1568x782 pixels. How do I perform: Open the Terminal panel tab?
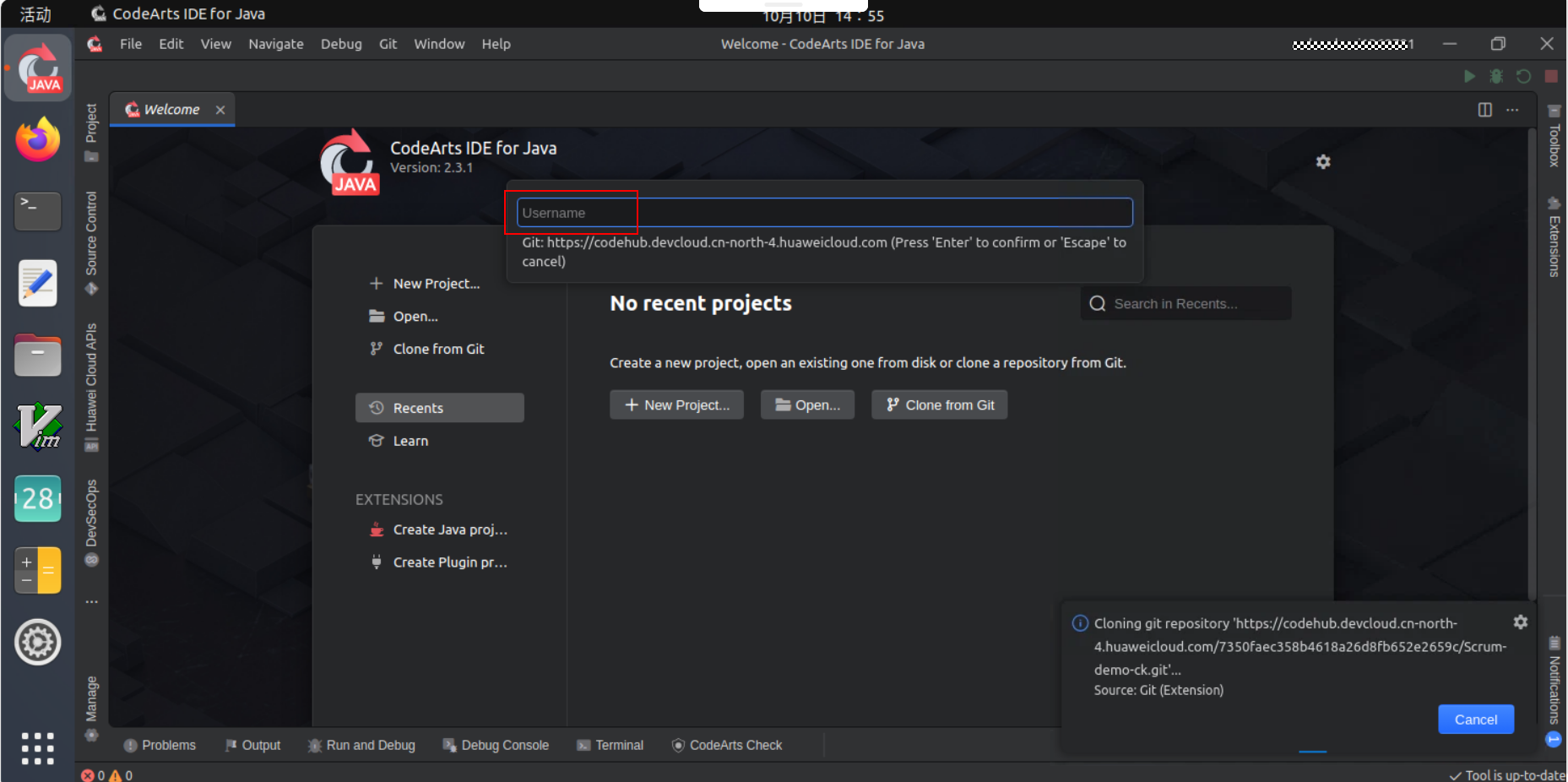tap(610, 745)
